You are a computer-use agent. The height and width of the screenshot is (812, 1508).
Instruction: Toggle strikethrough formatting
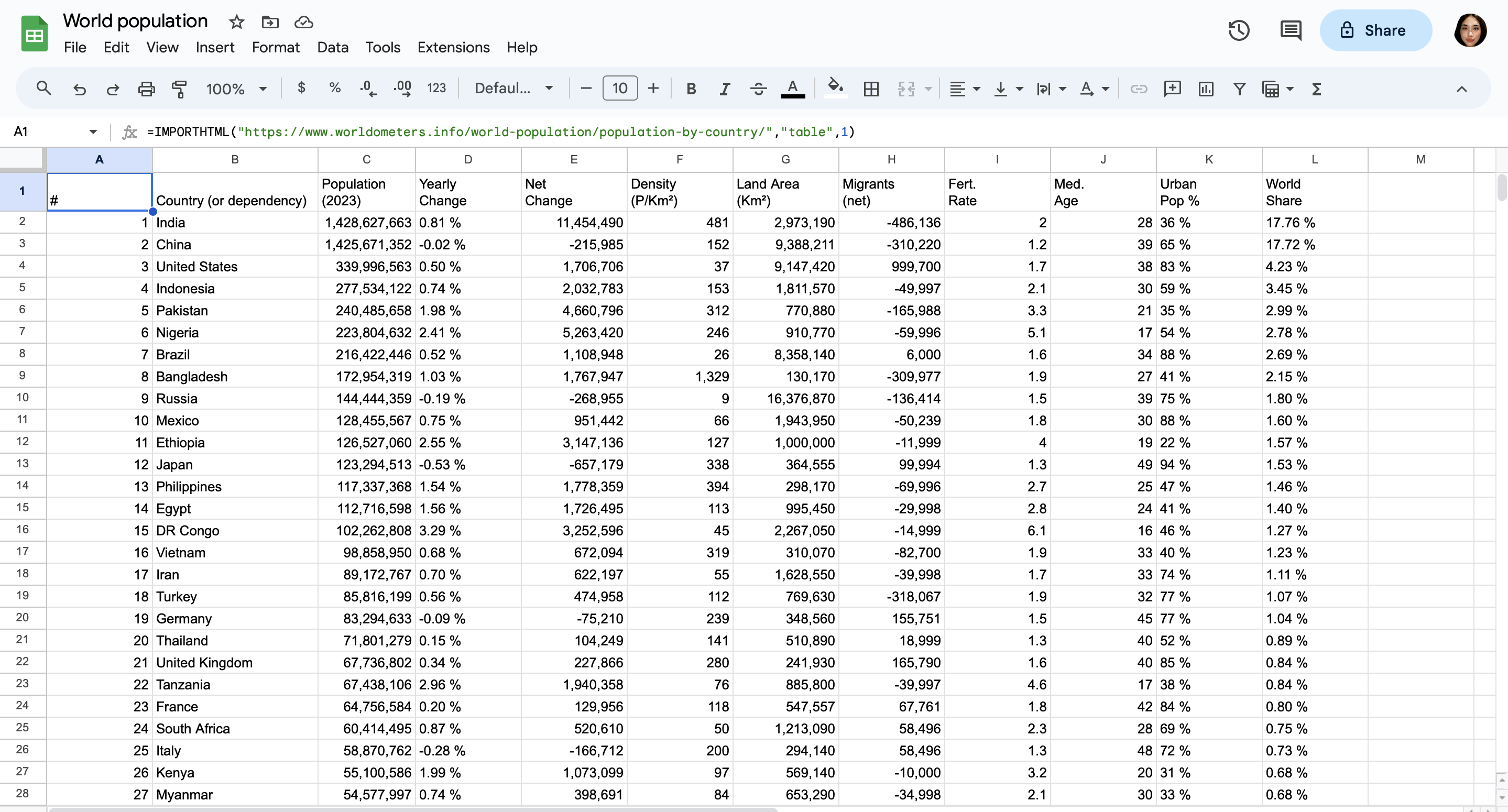(758, 89)
